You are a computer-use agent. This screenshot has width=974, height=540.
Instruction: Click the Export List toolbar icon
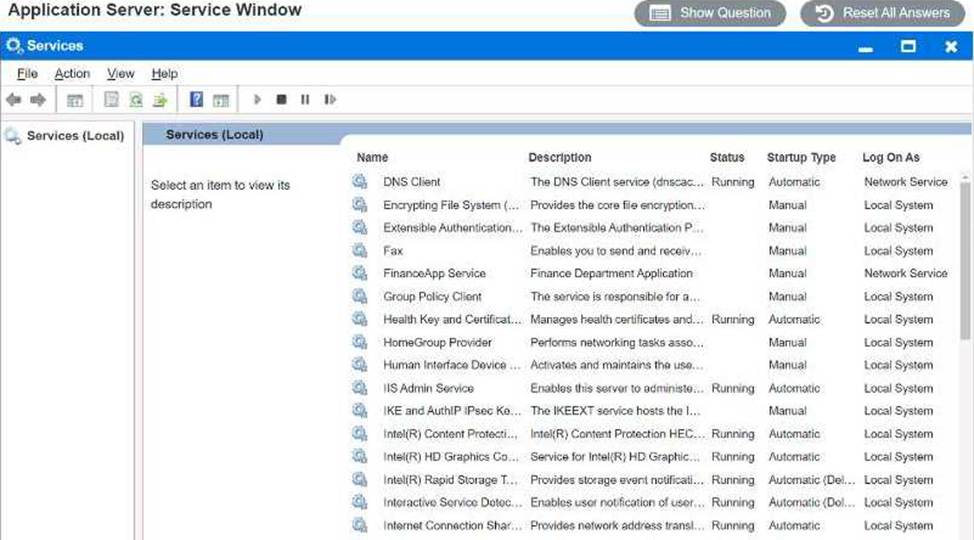coord(159,100)
